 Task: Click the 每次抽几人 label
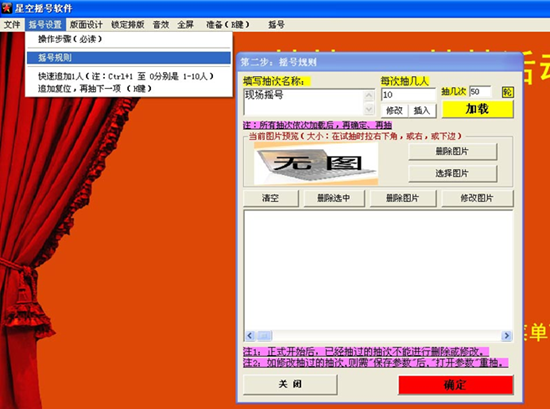[x=405, y=82]
